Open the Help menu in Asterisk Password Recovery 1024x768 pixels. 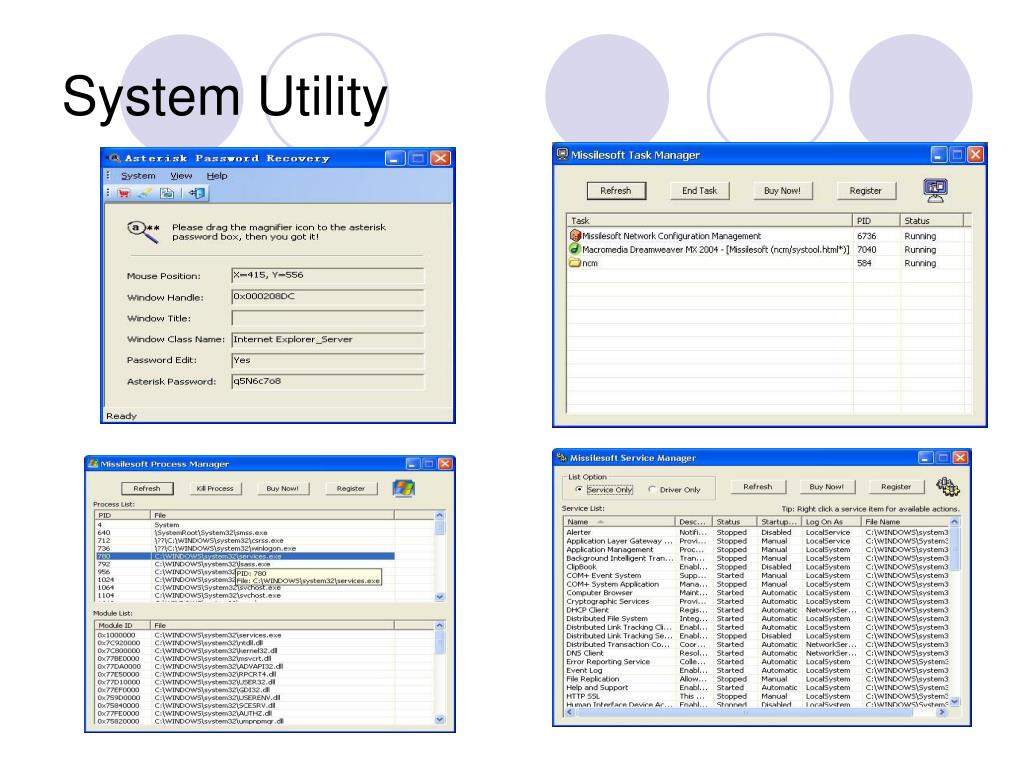click(x=217, y=176)
